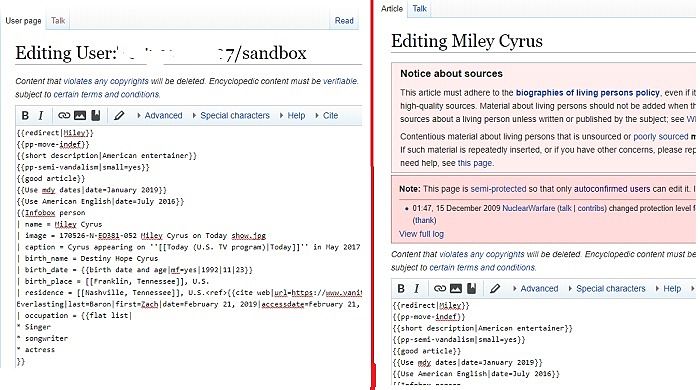Expand Special characters in Miley Cyrus toolbar
This screenshot has height=390, width=700.
[x=607, y=289]
